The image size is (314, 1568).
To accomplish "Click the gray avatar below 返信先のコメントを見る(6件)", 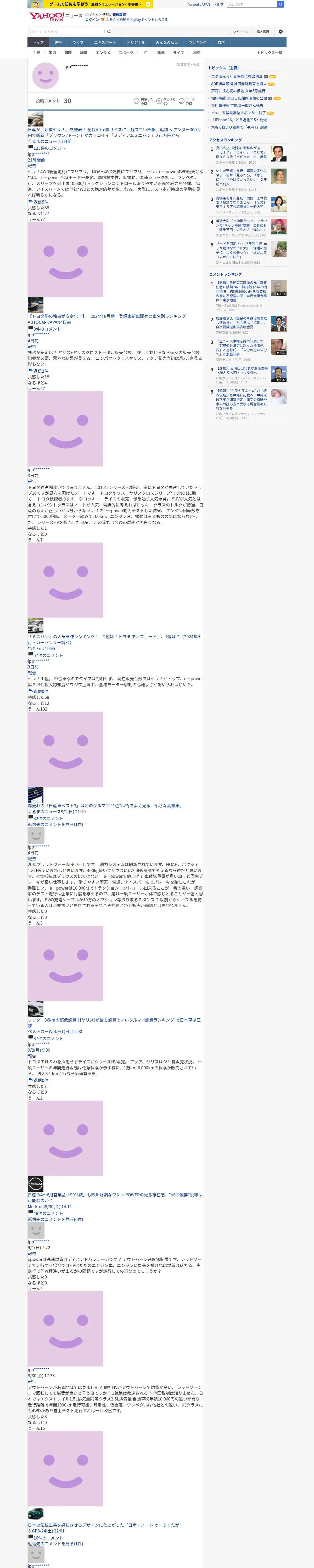I will click(36, 1230).
